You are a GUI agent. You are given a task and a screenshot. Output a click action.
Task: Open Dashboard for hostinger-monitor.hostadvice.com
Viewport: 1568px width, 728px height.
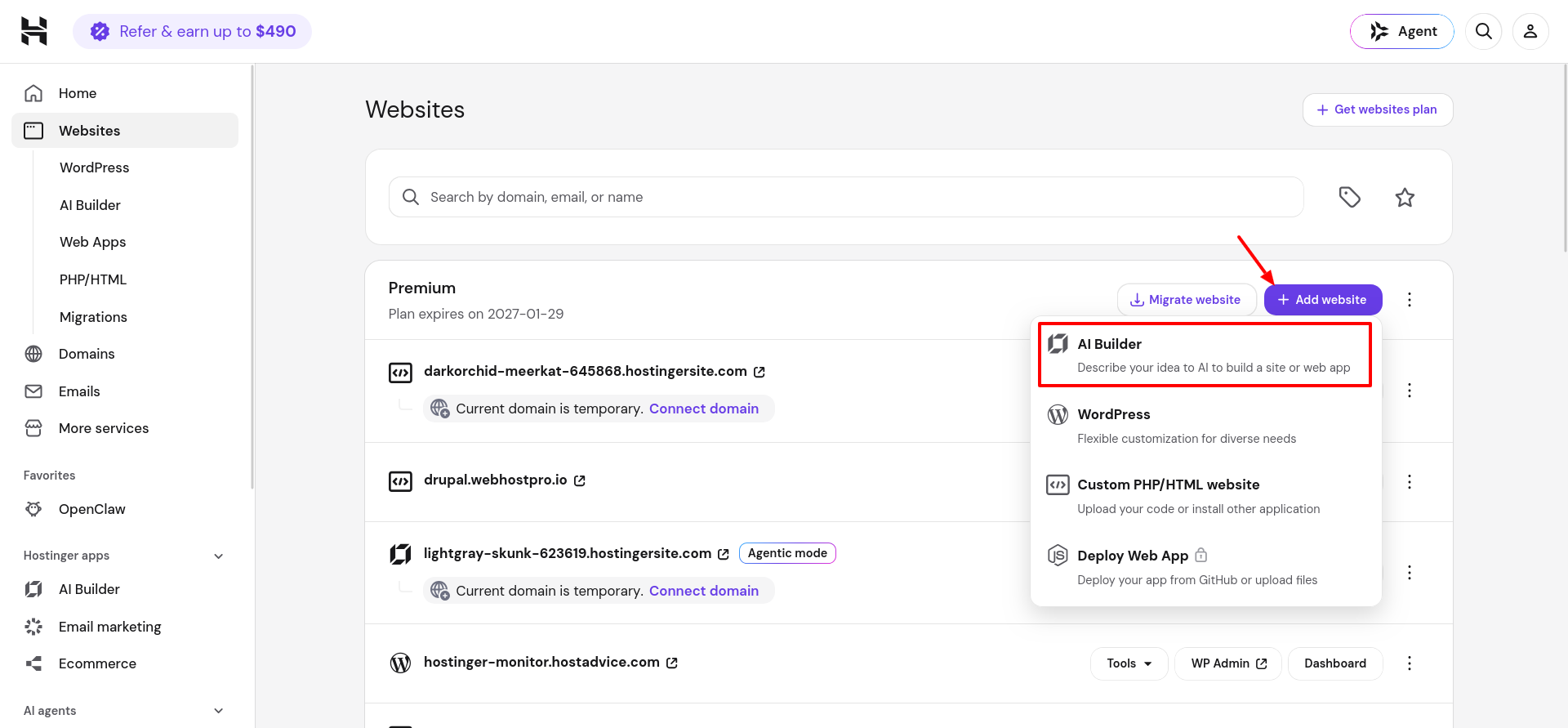pyautogui.click(x=1335, y=663)
